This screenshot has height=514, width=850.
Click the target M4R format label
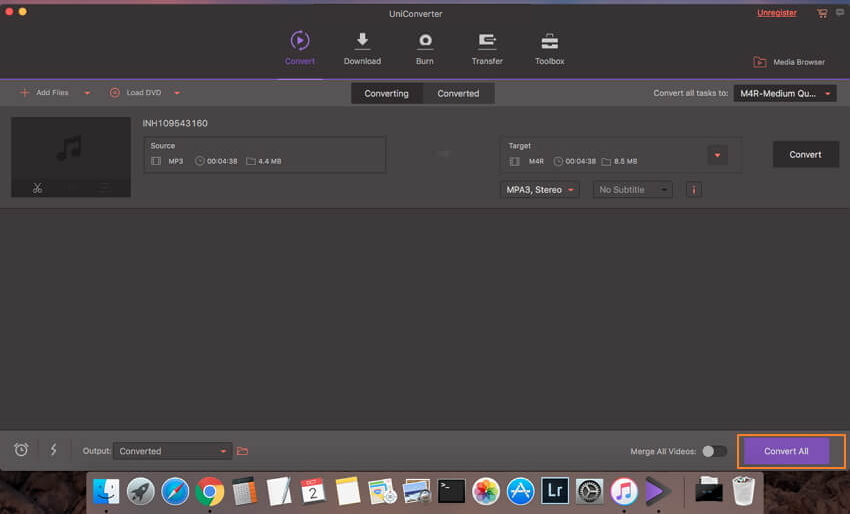[536, 161]
